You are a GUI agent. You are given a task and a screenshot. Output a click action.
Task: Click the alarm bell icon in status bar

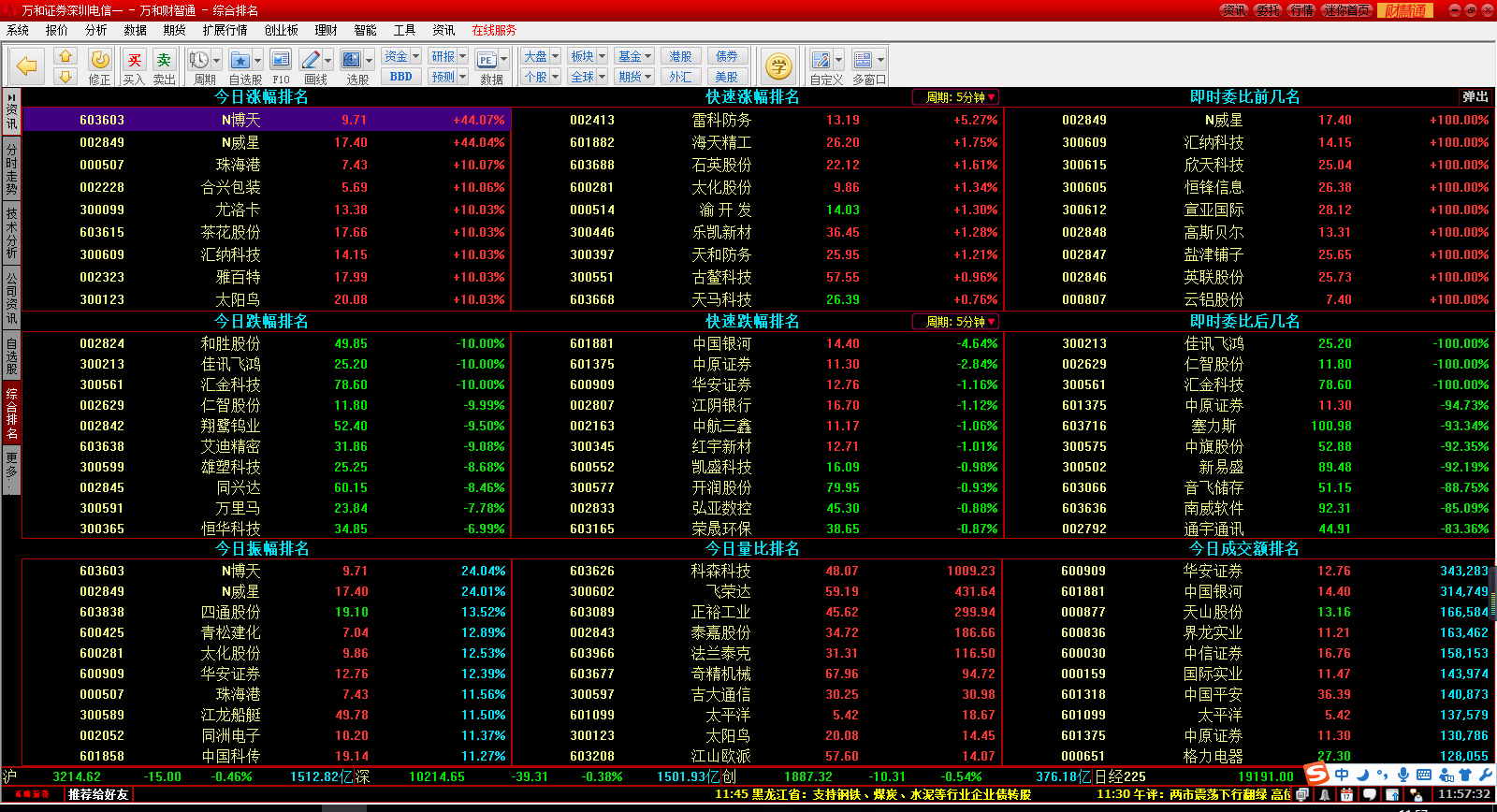point(1325,794)
